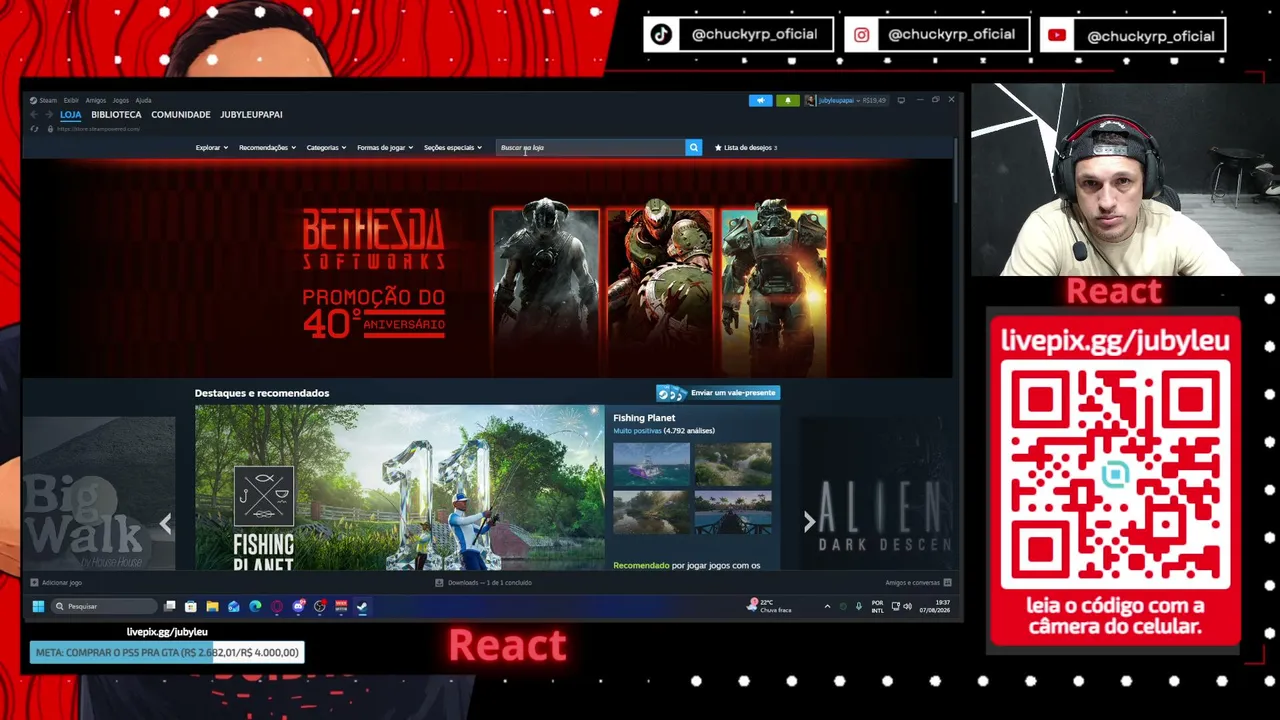Open the Windows Start menu
The height and width of the screenshot is (720, 1280).
coord(38,606)
